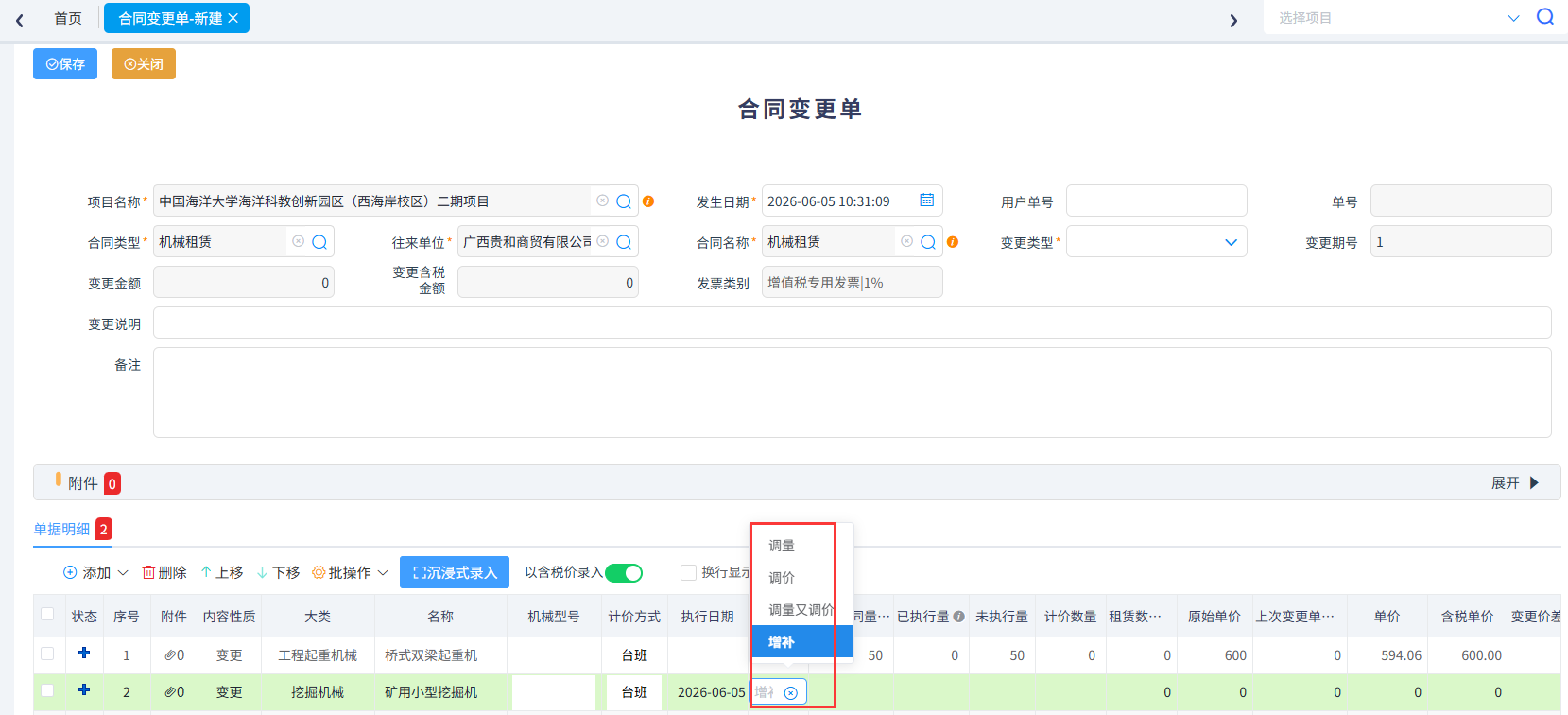
Task: Choose 增补 option in dropdown
Action: (x=802, y=642)
